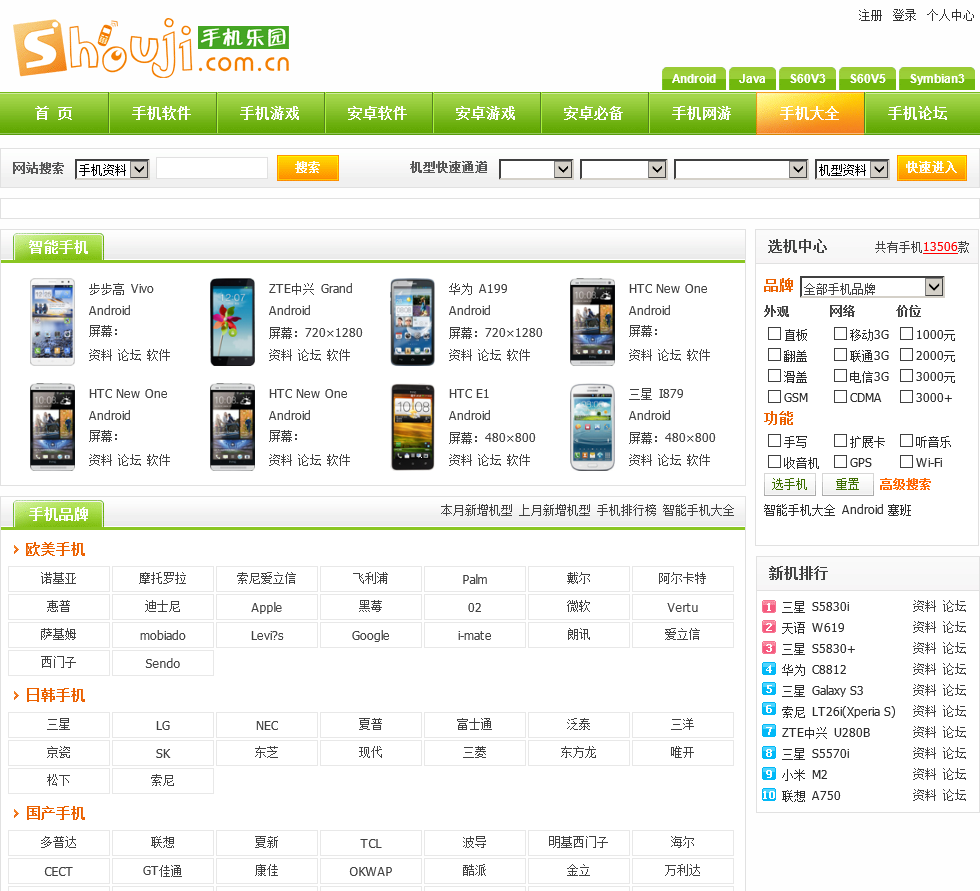Open the first 机型快速通道 dropdown

536,169
